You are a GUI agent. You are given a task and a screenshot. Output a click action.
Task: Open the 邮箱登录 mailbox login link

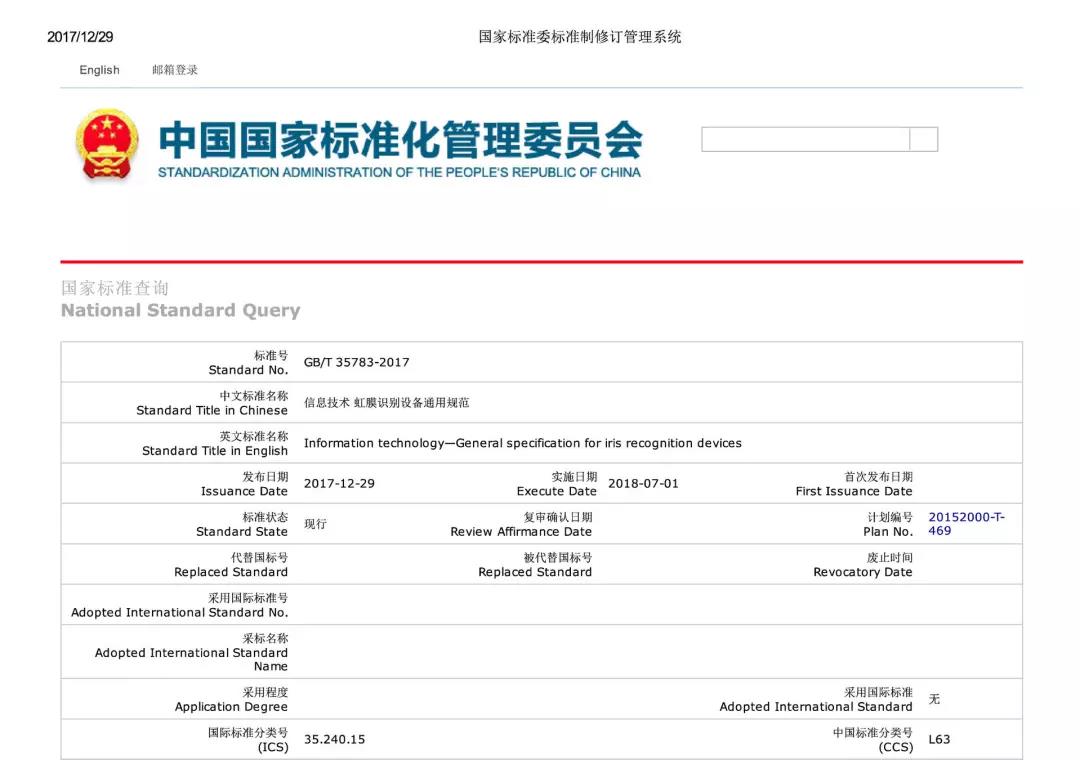tap(175, 70)
